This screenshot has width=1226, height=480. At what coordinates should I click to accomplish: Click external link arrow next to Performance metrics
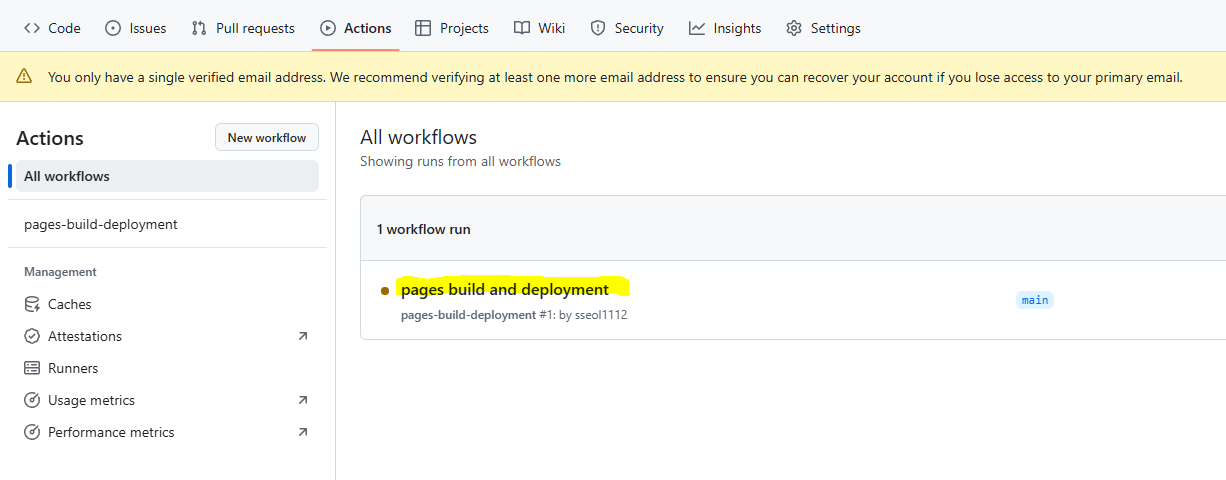pos(303,432)
